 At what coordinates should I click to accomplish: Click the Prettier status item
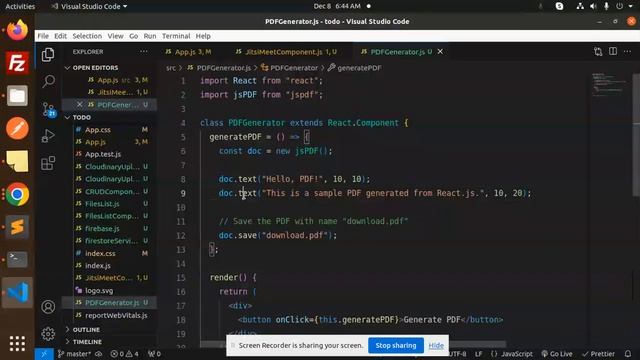598,354
